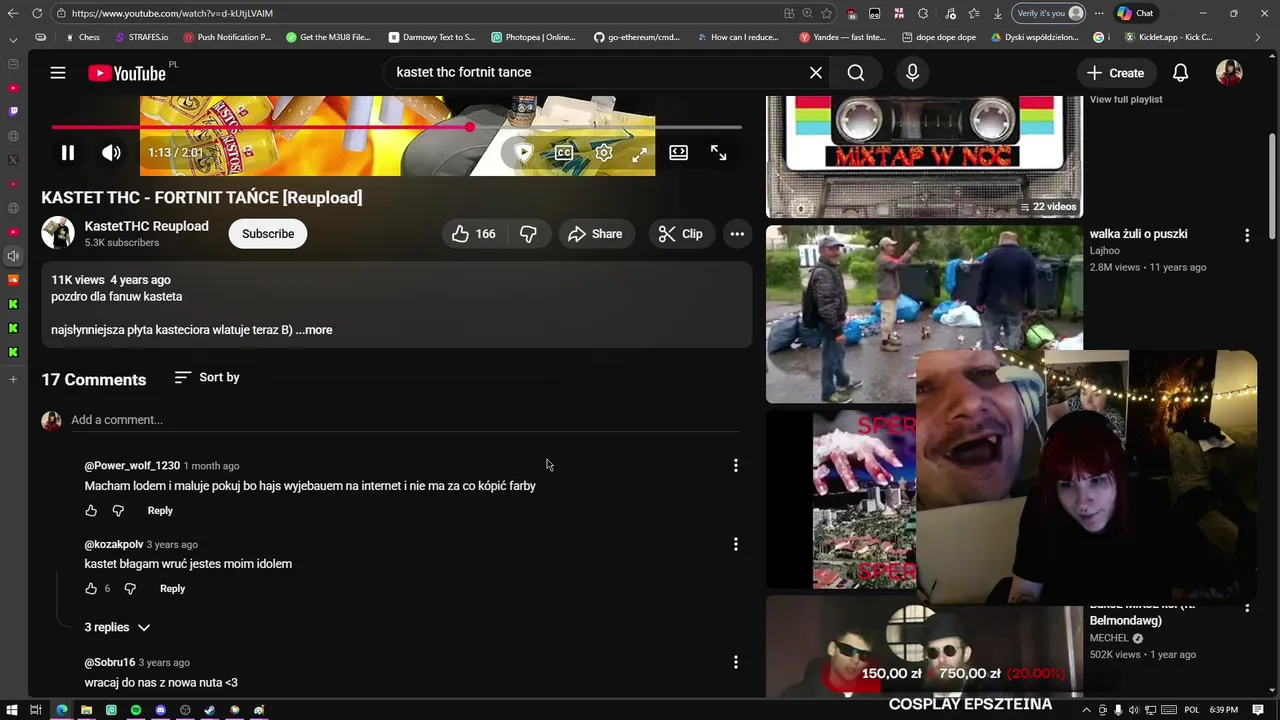Open the Create button

[x=1115, y=73]
